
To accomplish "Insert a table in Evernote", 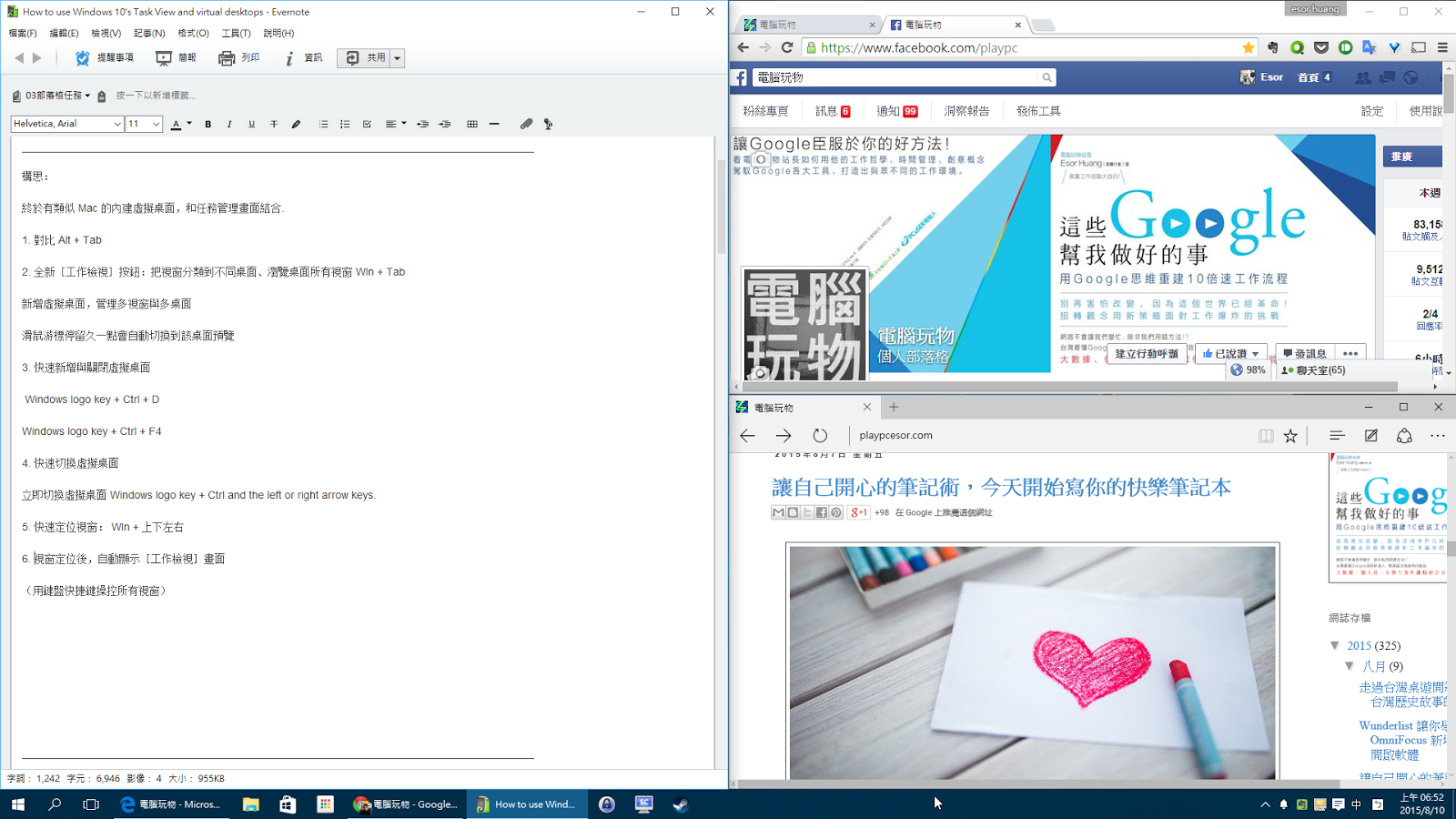I will click(x=471, y=124).
